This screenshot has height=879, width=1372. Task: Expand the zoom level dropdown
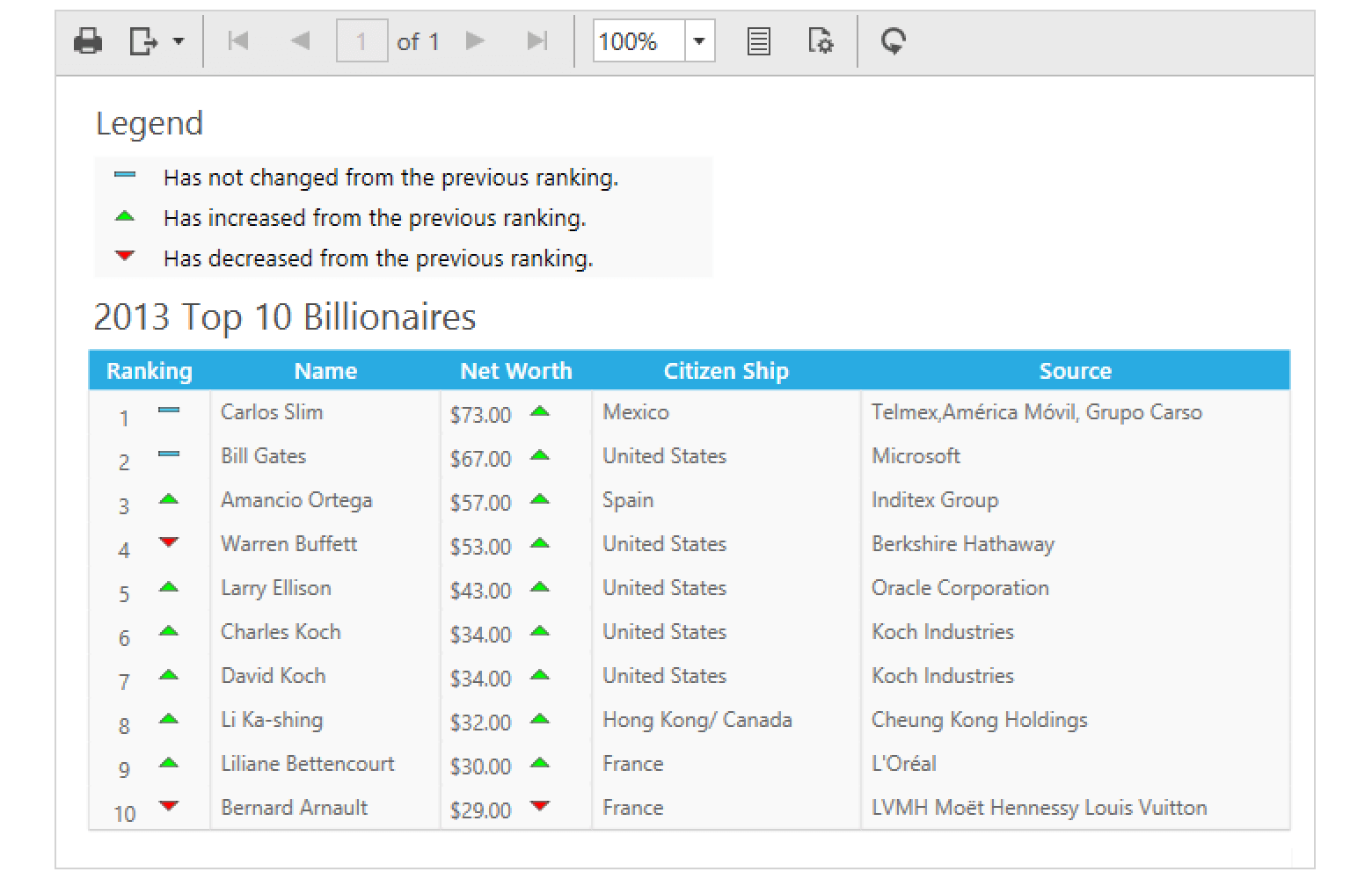tap(700, 41)
